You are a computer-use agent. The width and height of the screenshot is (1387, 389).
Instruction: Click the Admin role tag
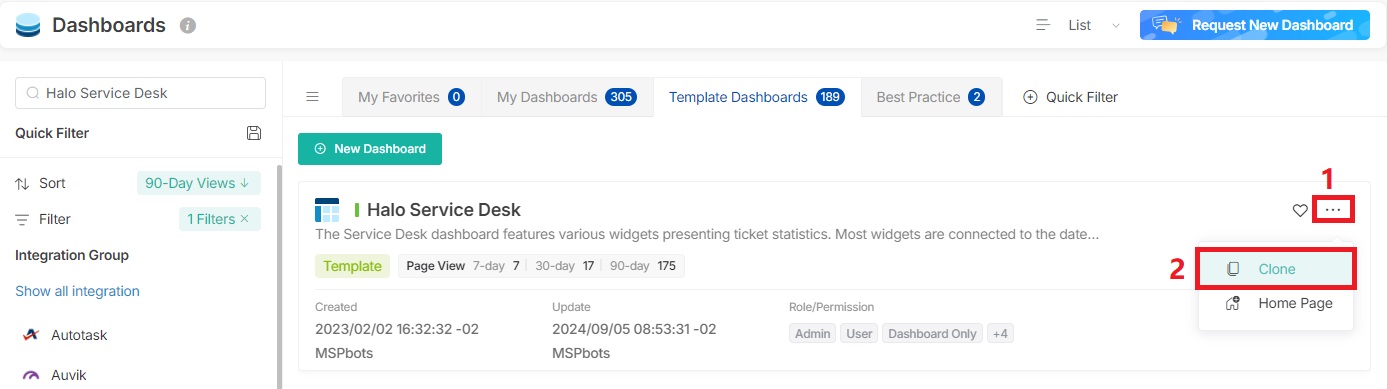pos(813,333)
